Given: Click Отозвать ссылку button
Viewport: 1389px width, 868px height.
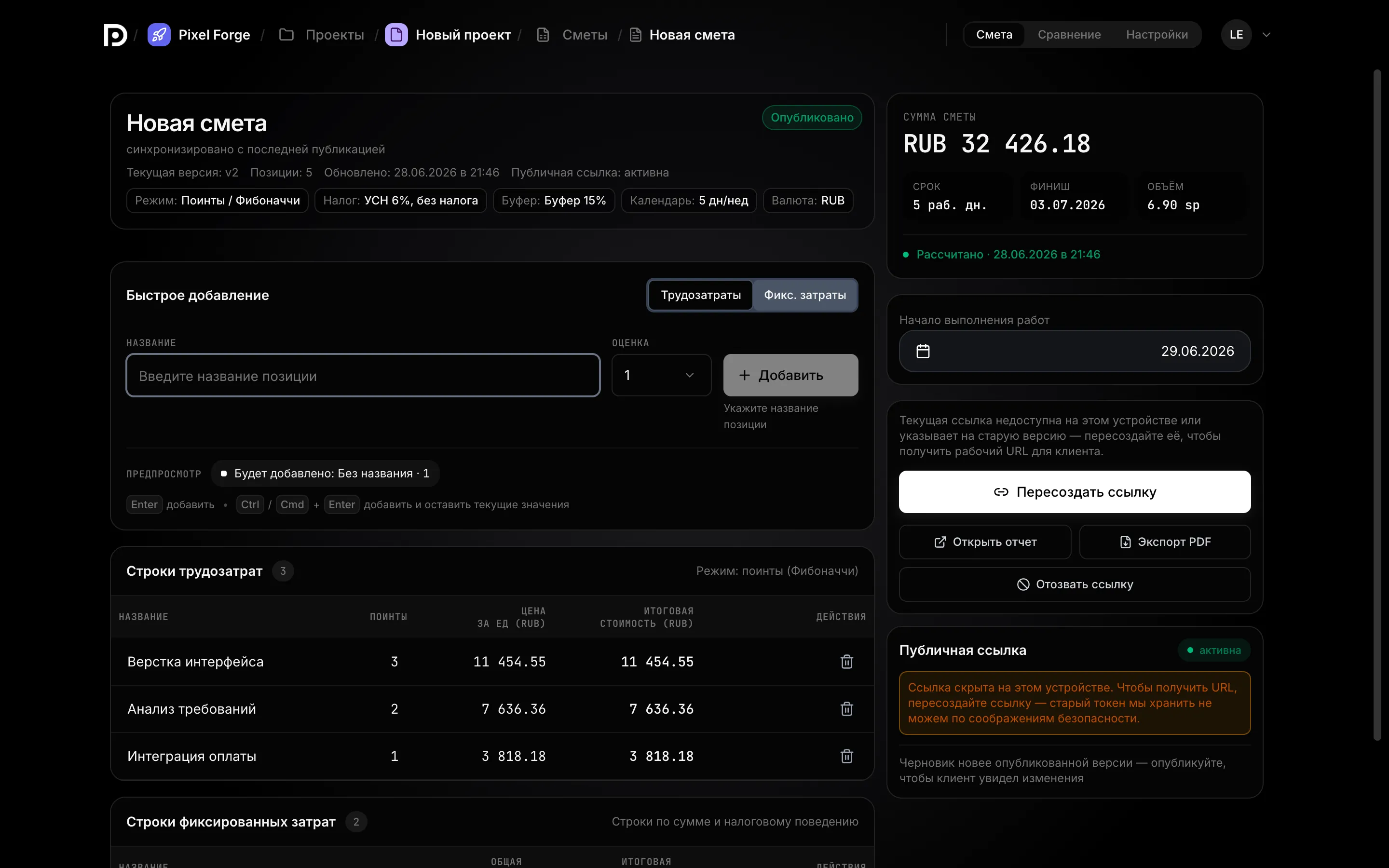Looking at the screenshot, I should (x=1075, y=584).
